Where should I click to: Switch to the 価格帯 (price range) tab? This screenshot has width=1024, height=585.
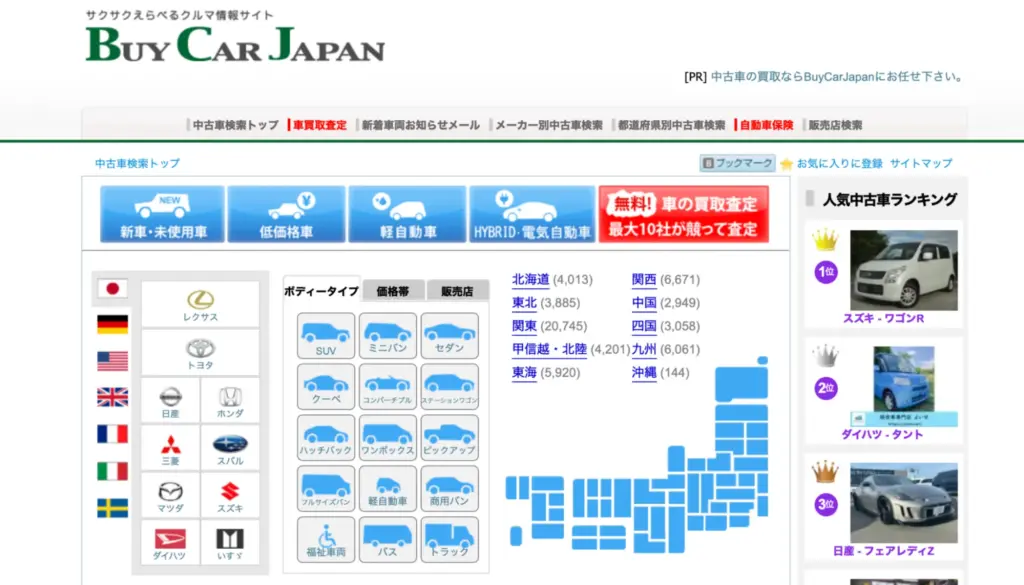[x=394, y=288]
